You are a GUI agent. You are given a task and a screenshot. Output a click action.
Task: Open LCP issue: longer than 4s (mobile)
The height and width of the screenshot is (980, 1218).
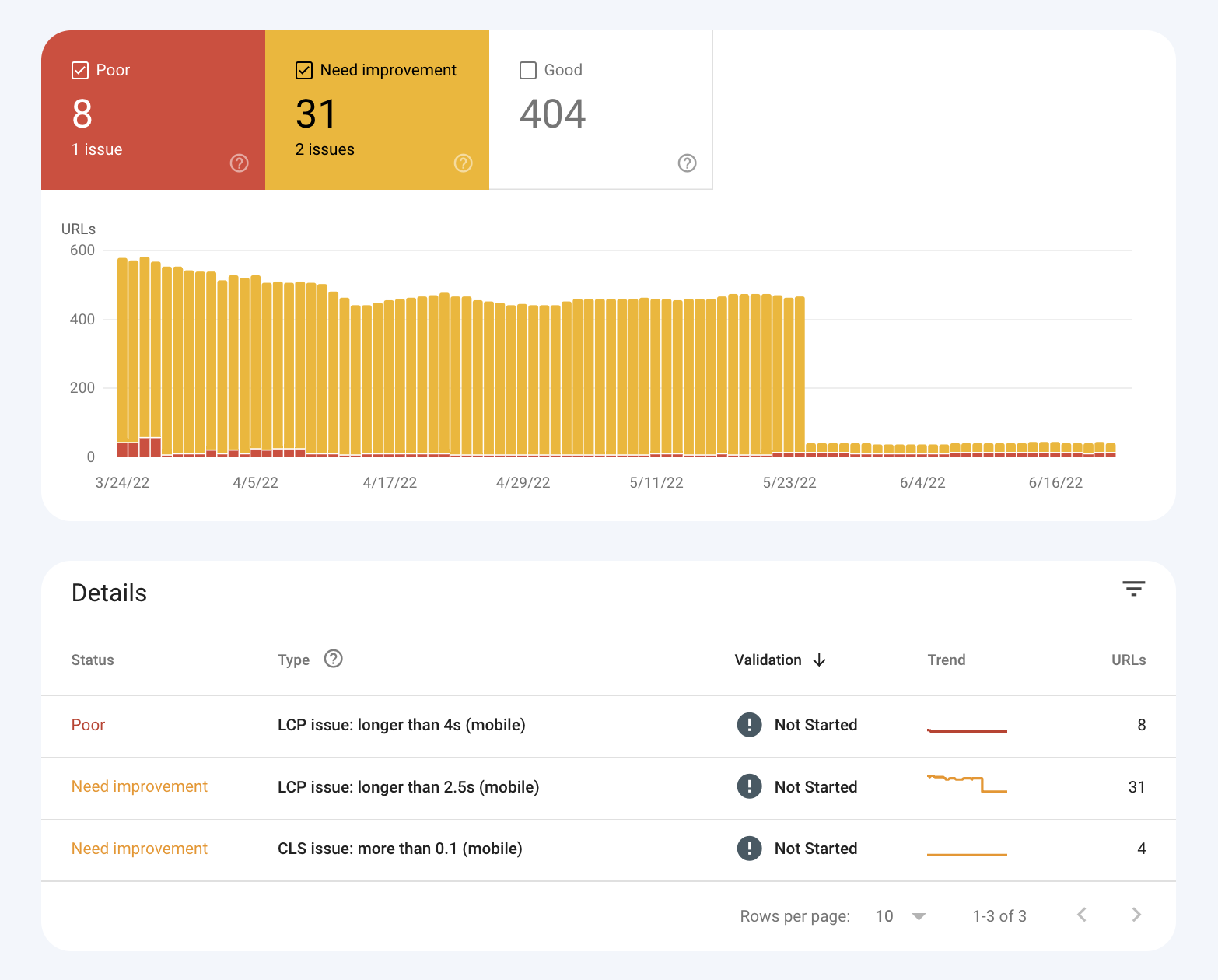401,725
